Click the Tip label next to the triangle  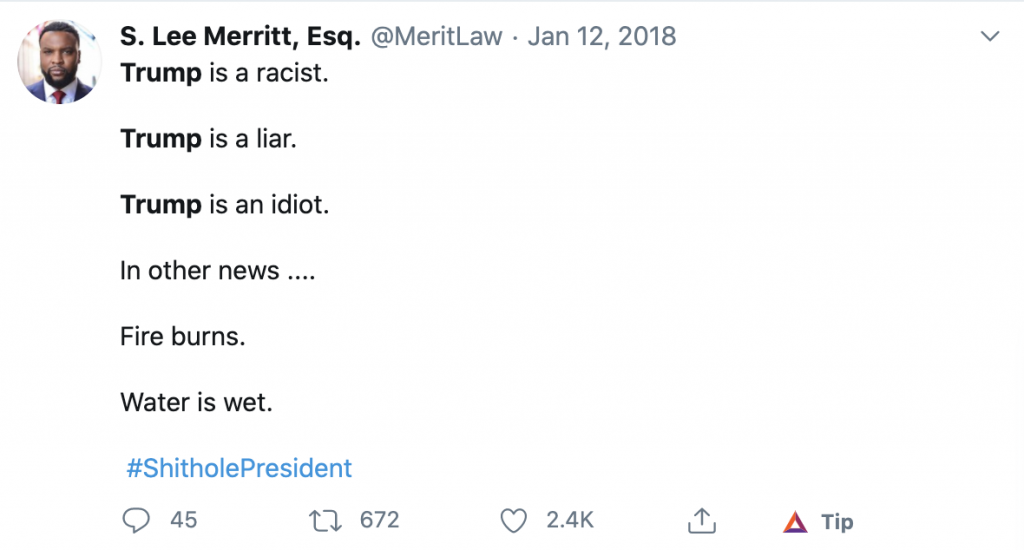coord(837,521)
